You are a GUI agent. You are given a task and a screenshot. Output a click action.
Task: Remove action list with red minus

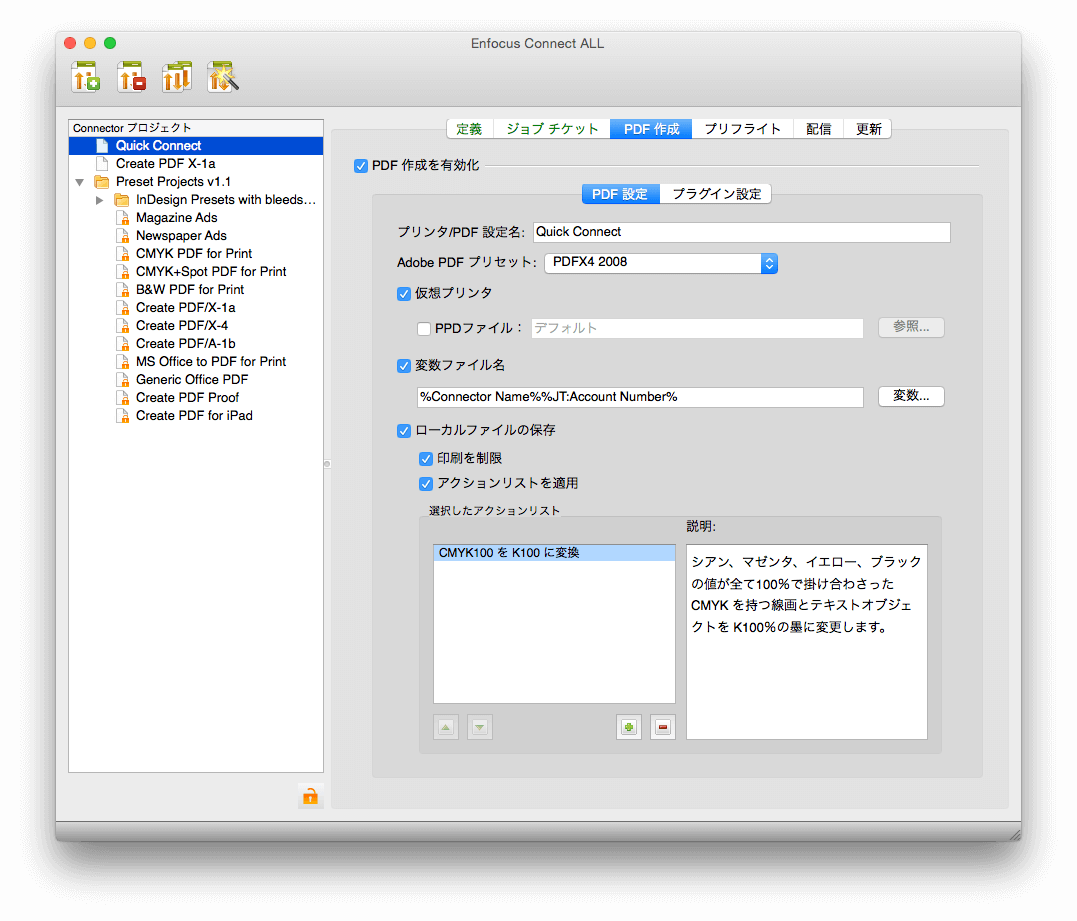point(663,727)
